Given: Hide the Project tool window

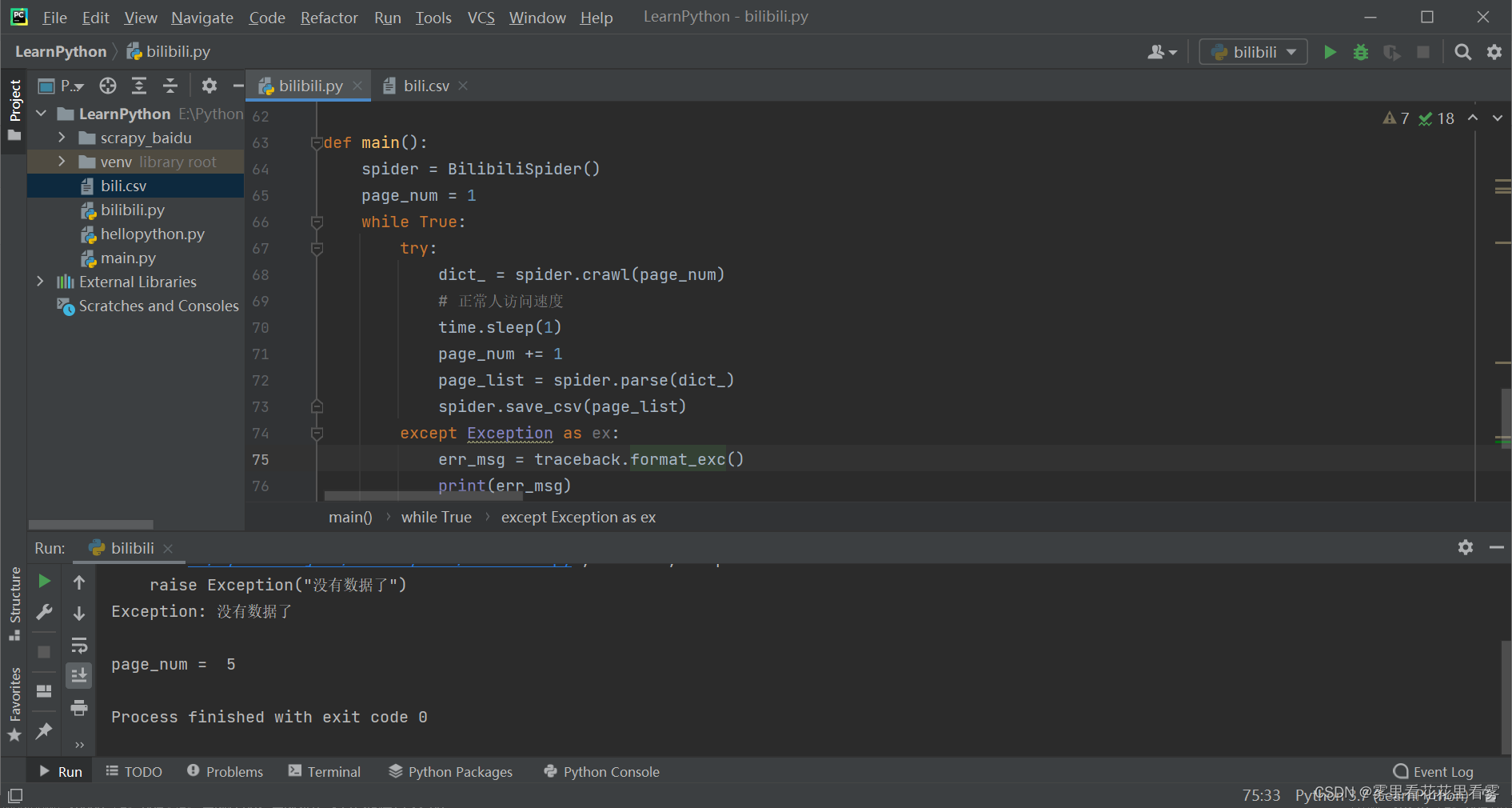Looking at the screenshot, I should (x=237, y=86).
